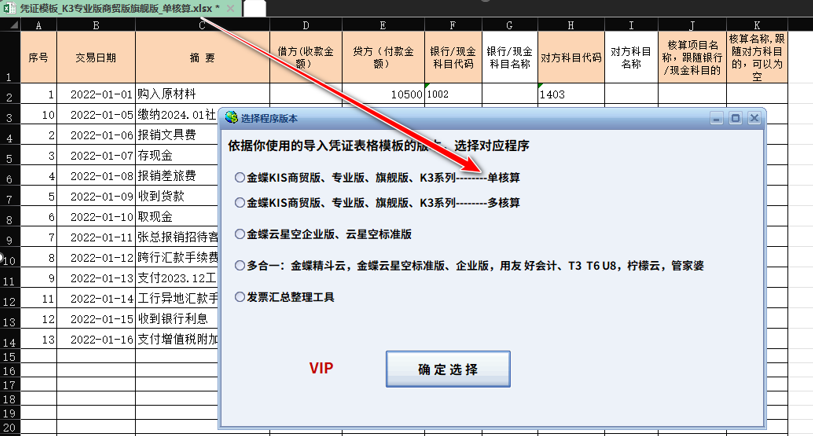Select column I header

[631, 25]
